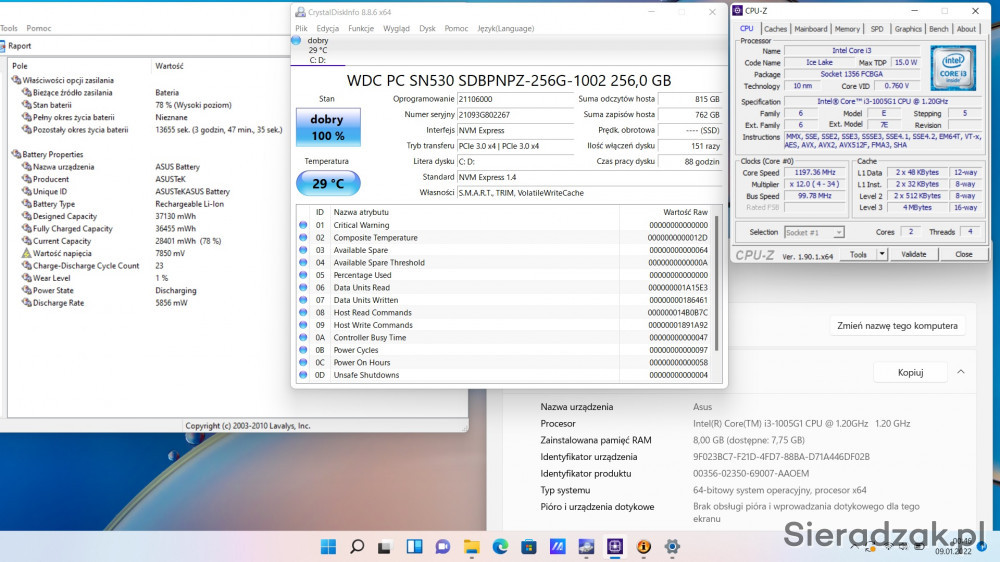Click the CPU-Z taskbar icon
The width and height of the screenshot is (1000, 562).
(x=615, y=547)
